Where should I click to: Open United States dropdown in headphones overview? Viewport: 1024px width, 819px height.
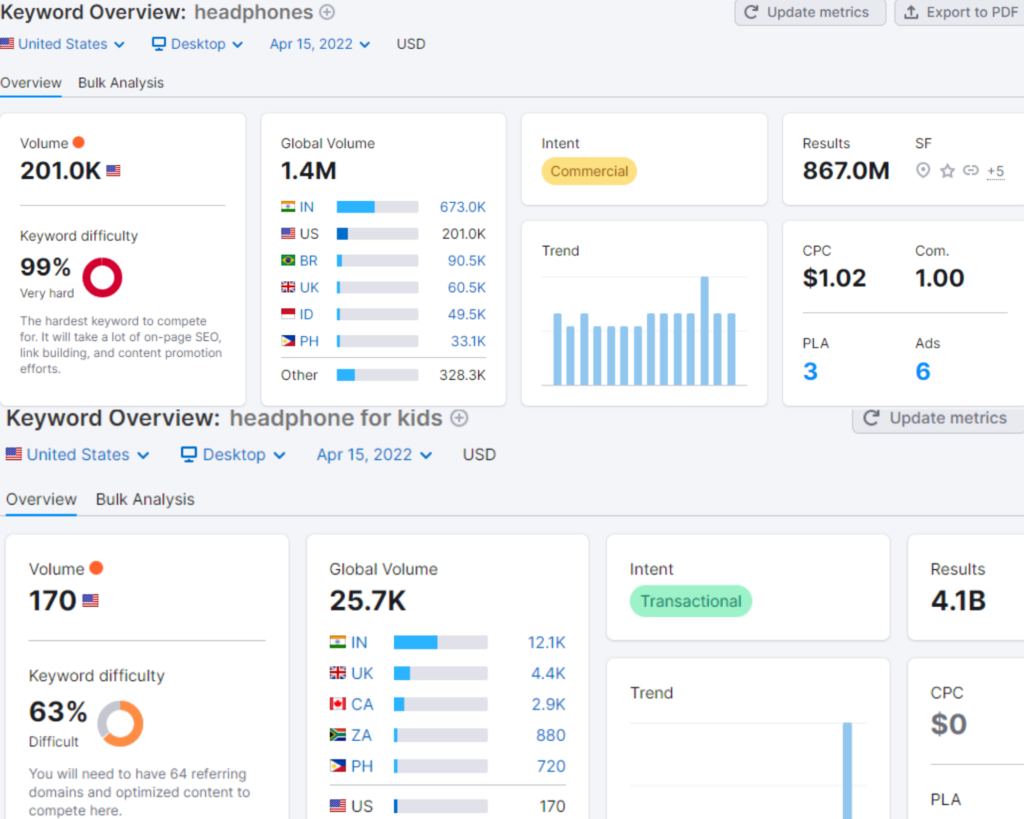[x=63, y=44]
